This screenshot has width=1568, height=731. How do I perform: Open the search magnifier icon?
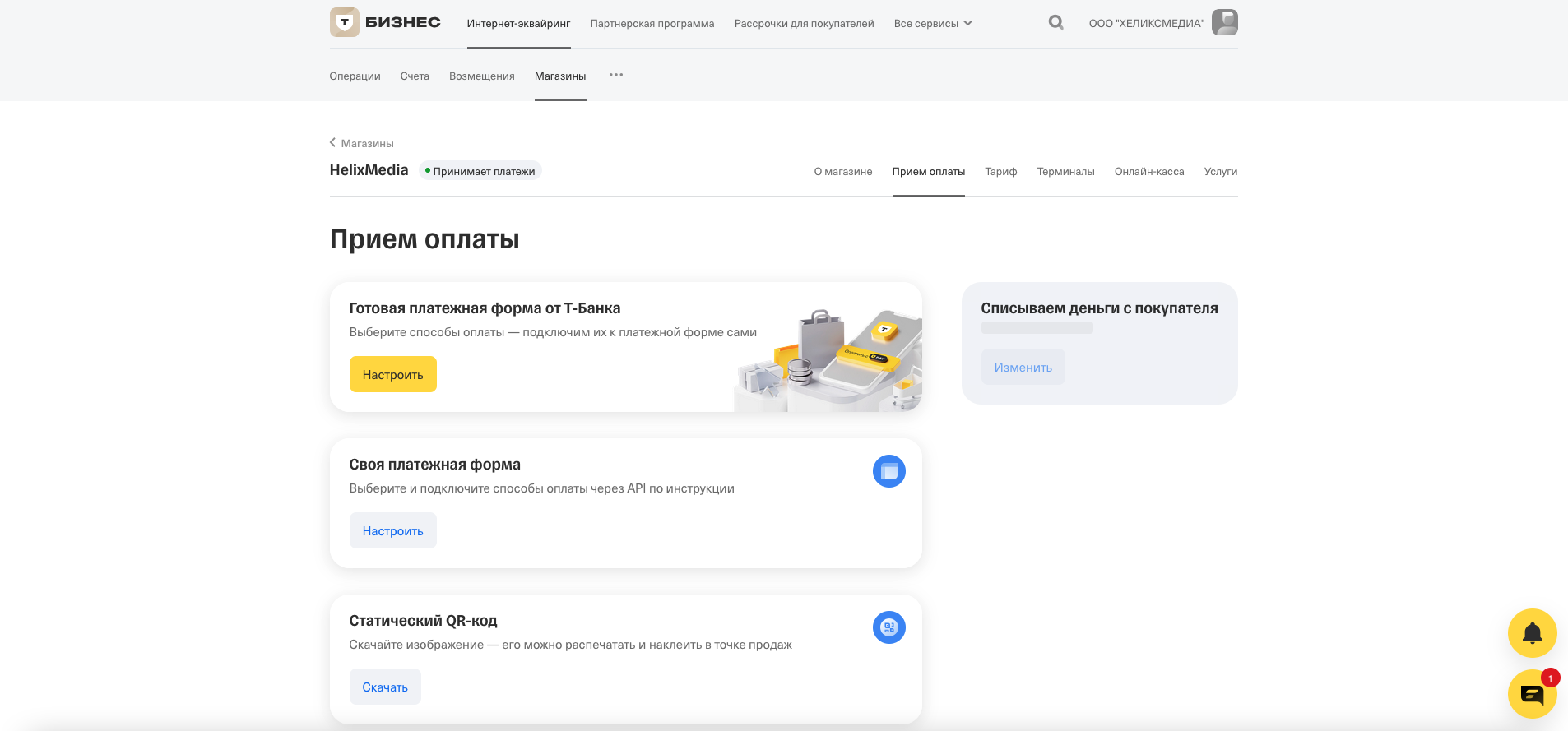[1055, 23]
